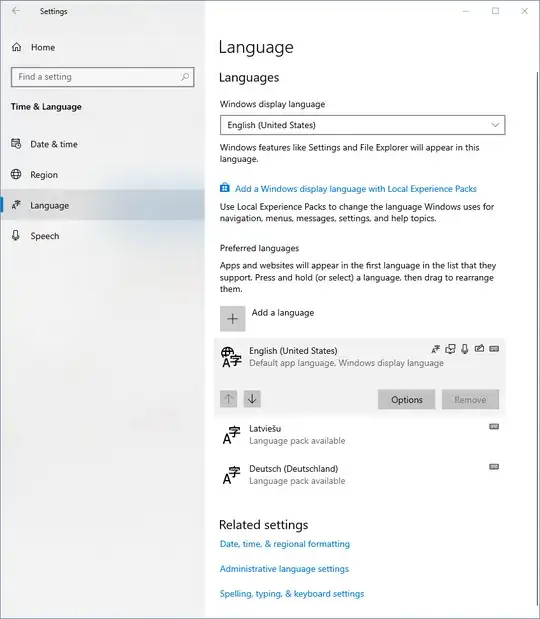Click the keyboard icon on the Latviešu row
540x619 pixels.
[494, 426]
